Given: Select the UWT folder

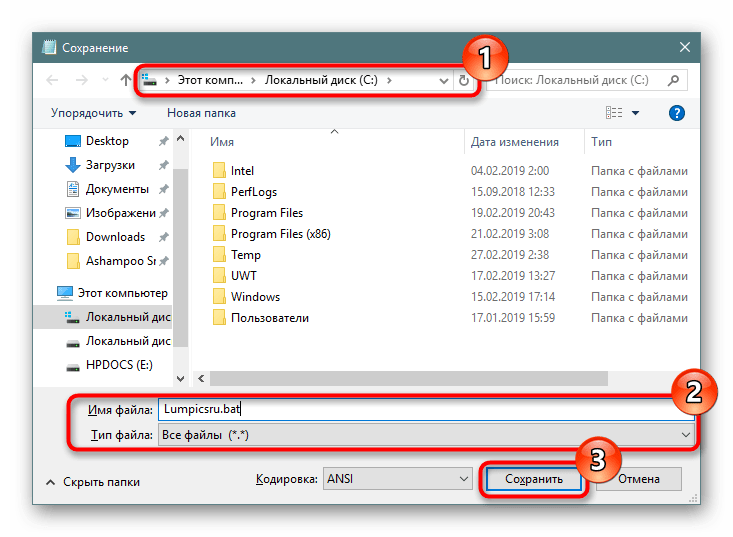Looking at the screenshot, I should coord(244,276).
